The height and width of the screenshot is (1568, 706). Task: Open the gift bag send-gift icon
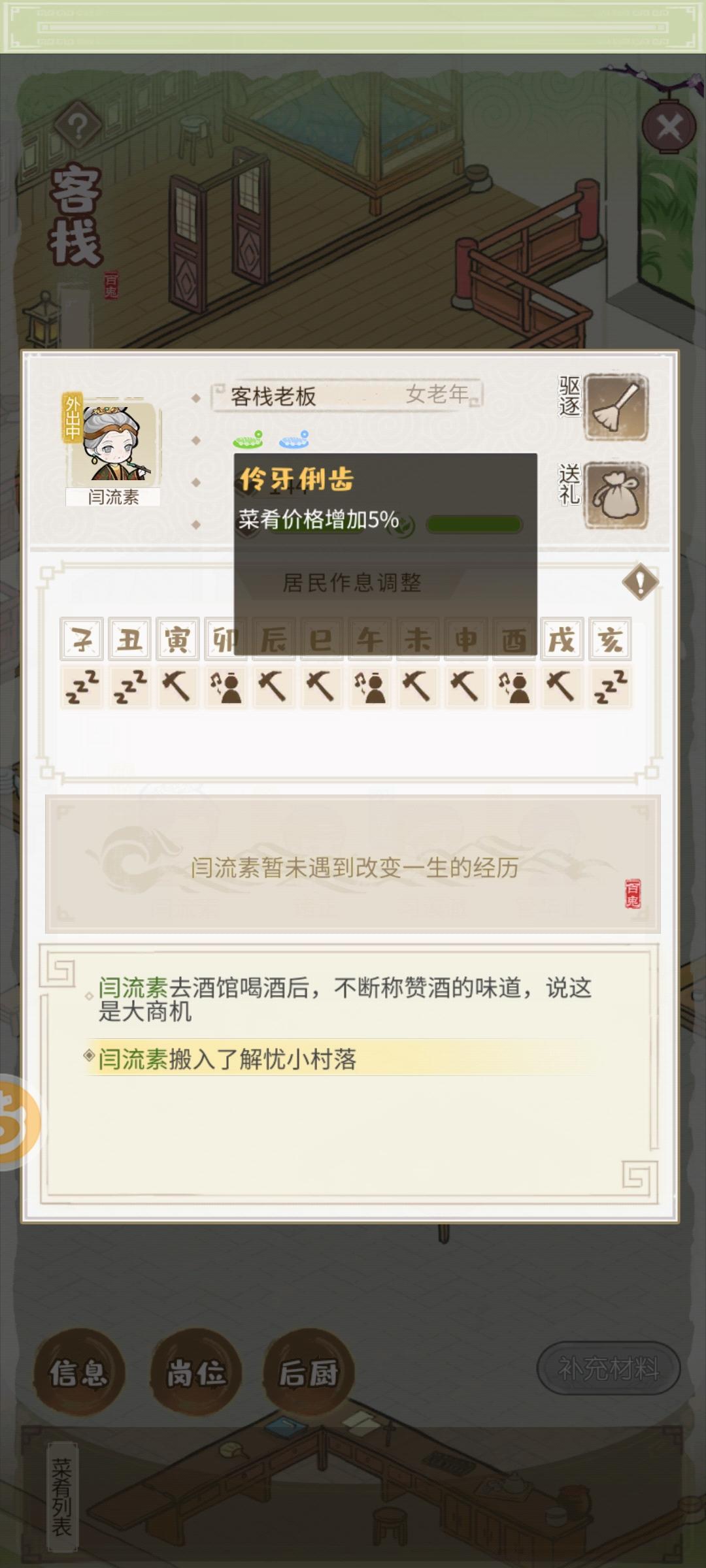[x=616, y=495]
